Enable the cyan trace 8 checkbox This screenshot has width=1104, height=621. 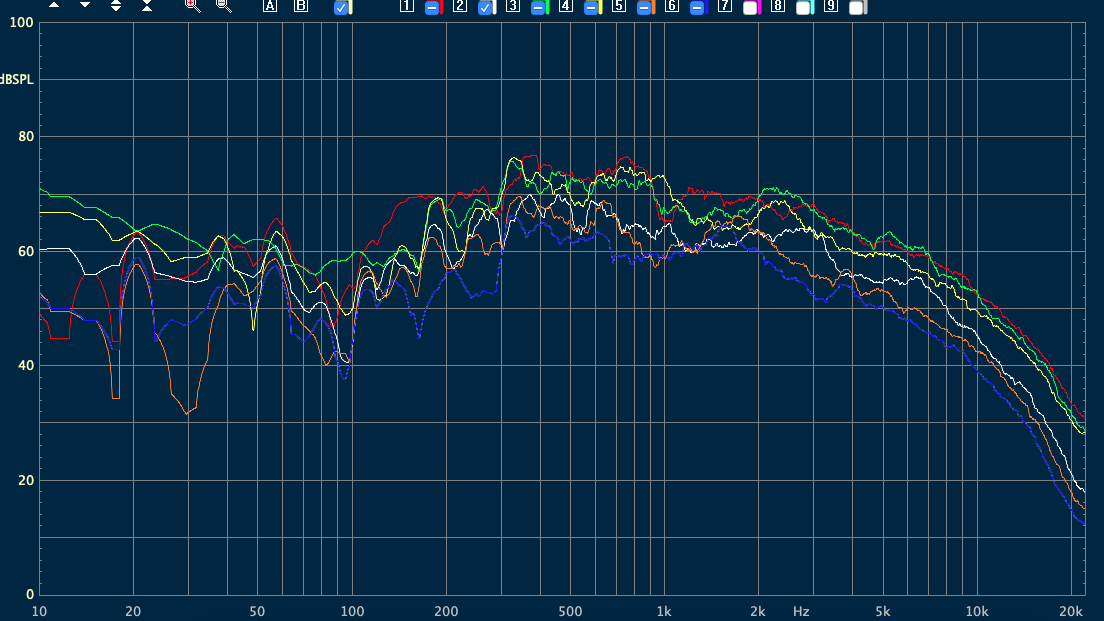(803, 8)
